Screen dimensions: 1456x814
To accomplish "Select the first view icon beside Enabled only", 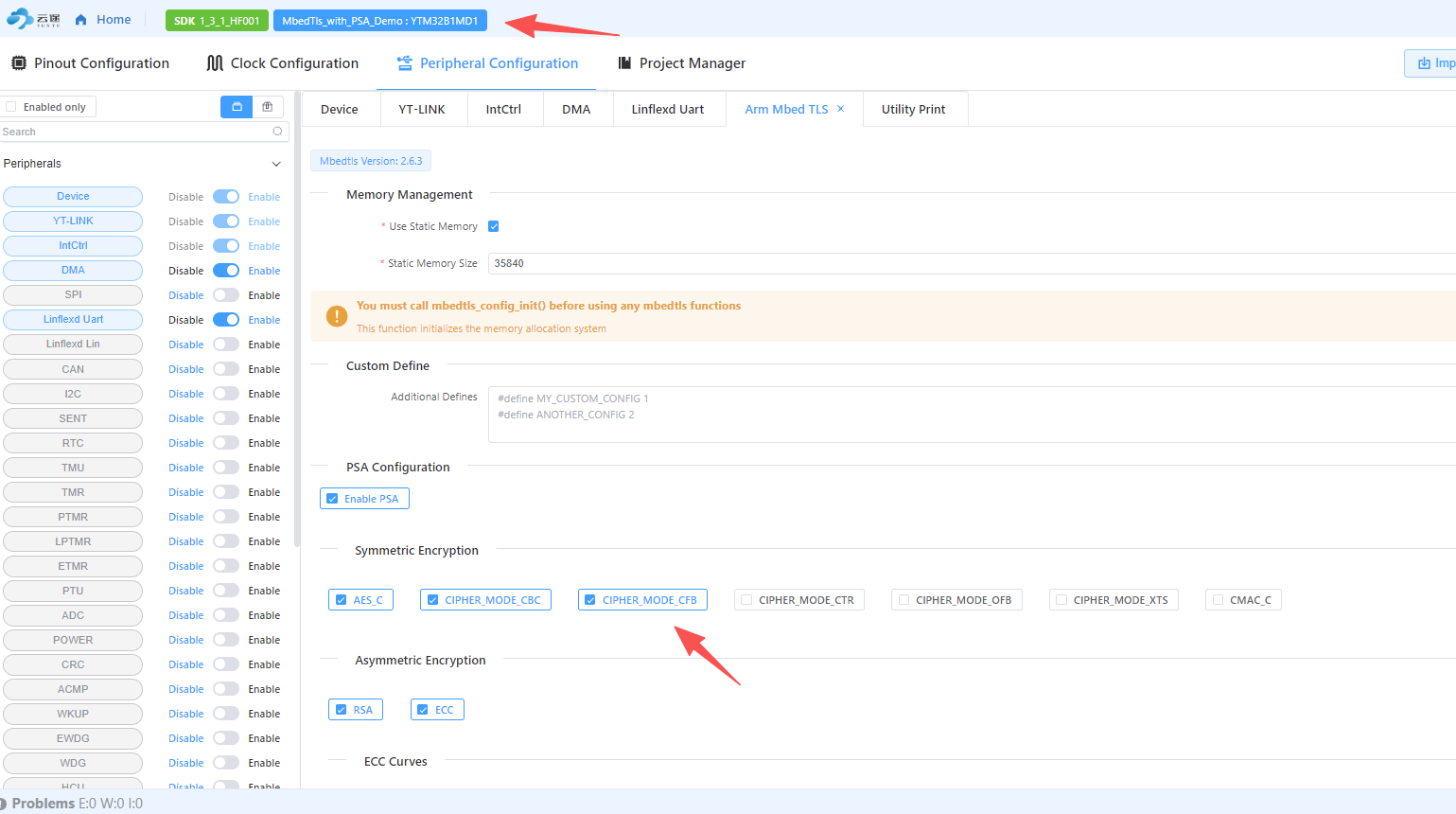I will pos(237,107).
